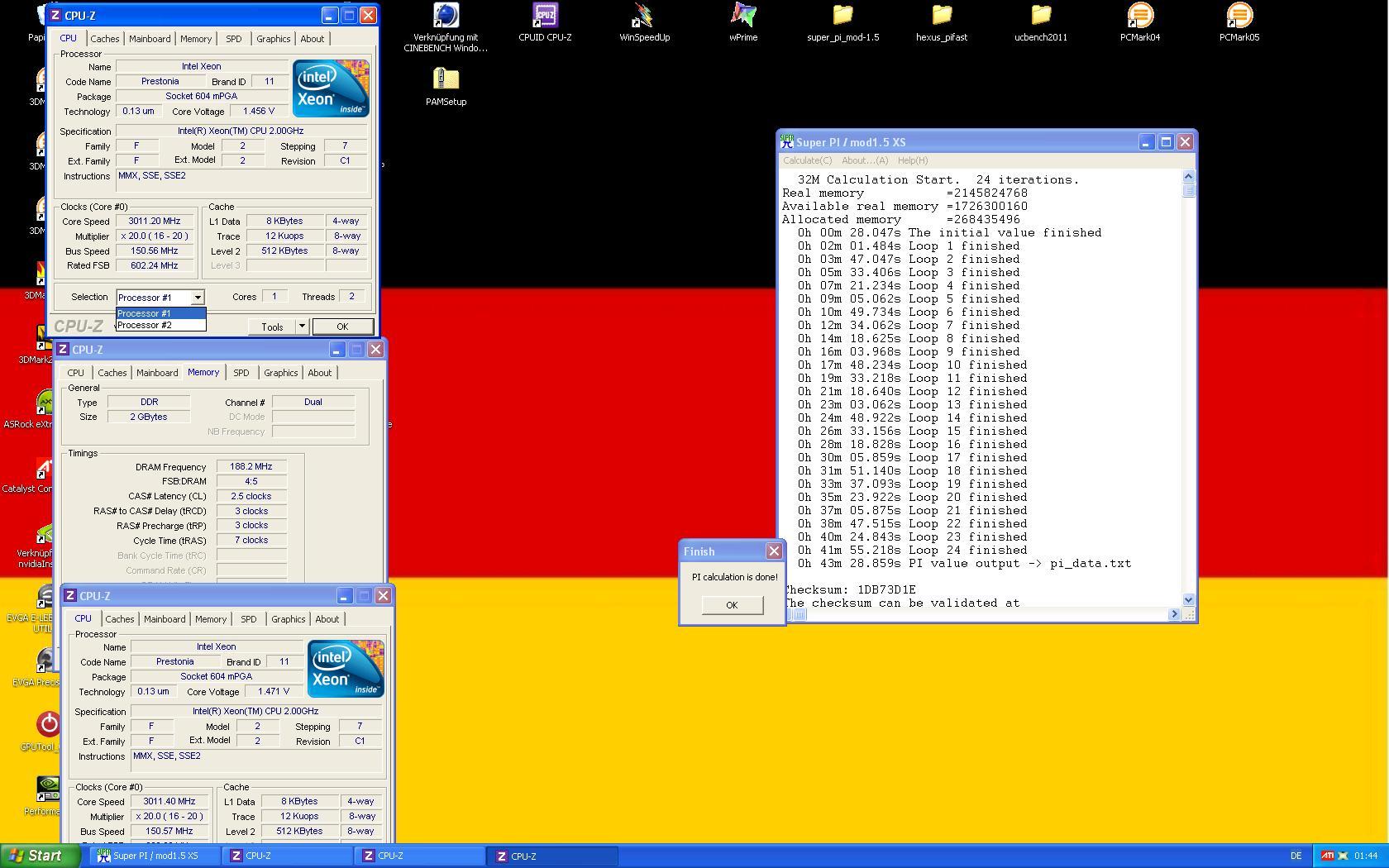
Task: Switch to About tab in top CPU-Z
Action: tap(312, 39)
